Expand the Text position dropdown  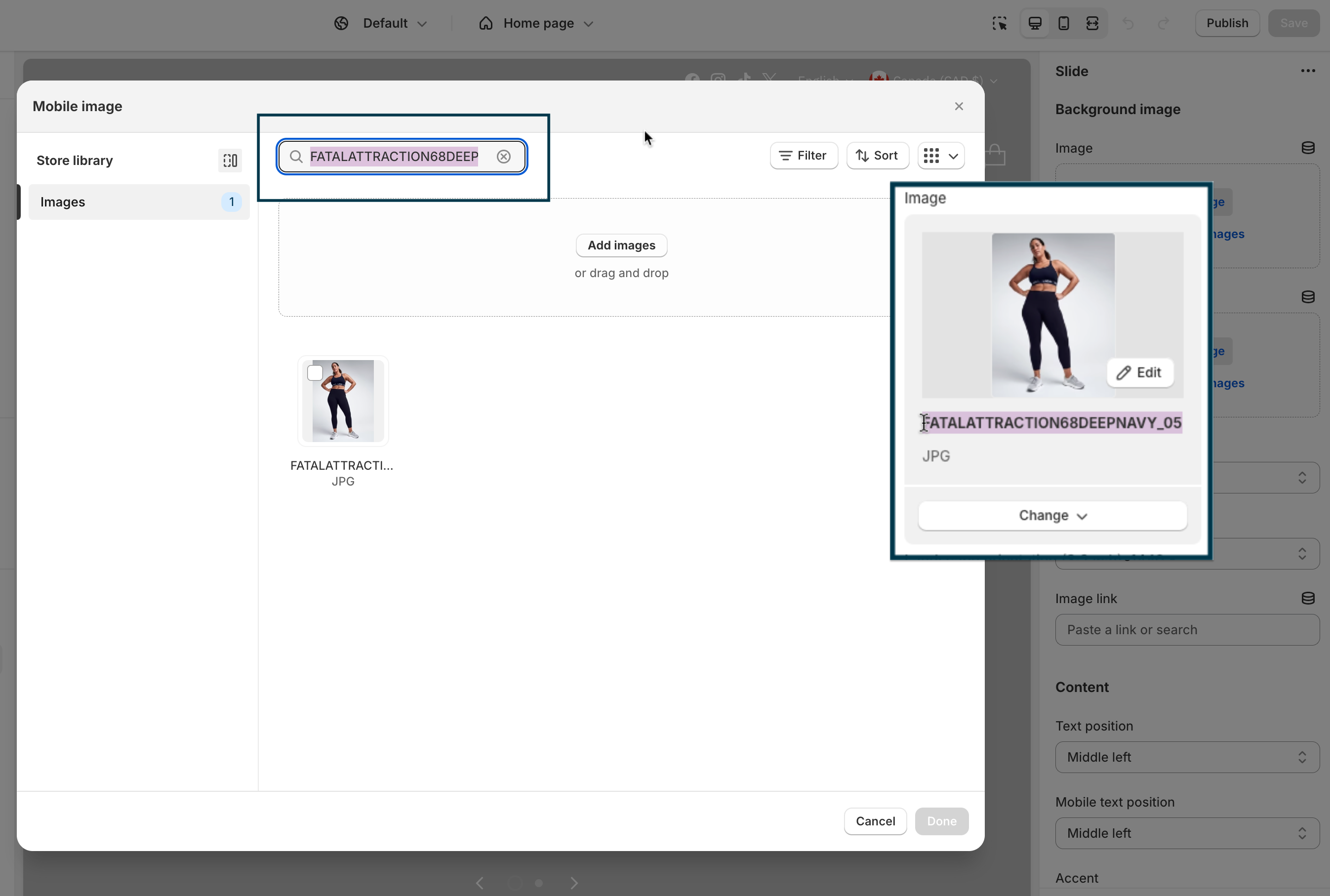(x=1187, y=757)
